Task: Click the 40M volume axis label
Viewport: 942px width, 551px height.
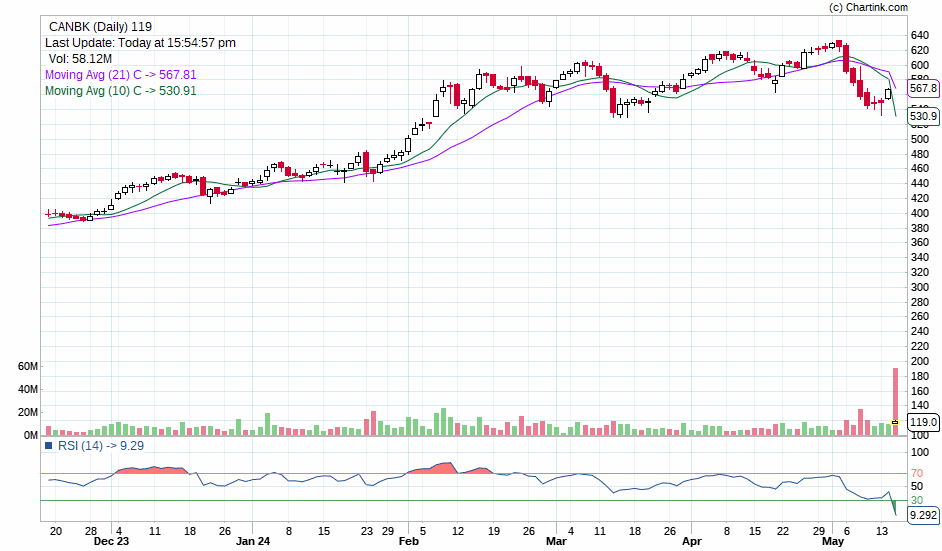Action: [28, 389]
